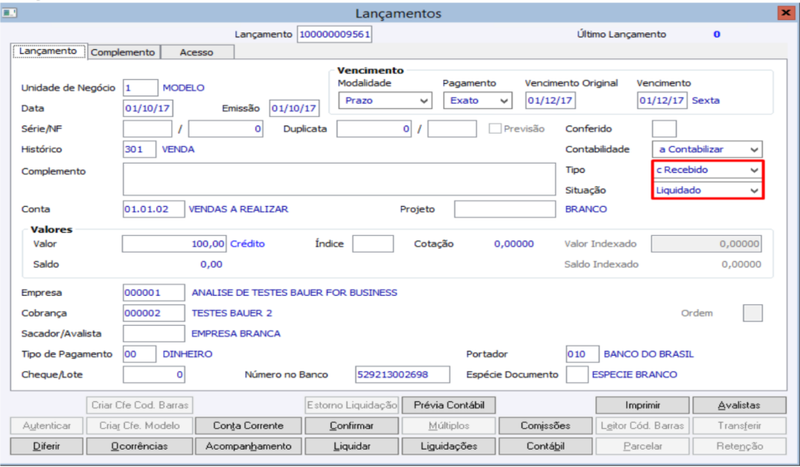Click the Complemento text area
Screen dimensions: 800x467
[x=339, y=179]
